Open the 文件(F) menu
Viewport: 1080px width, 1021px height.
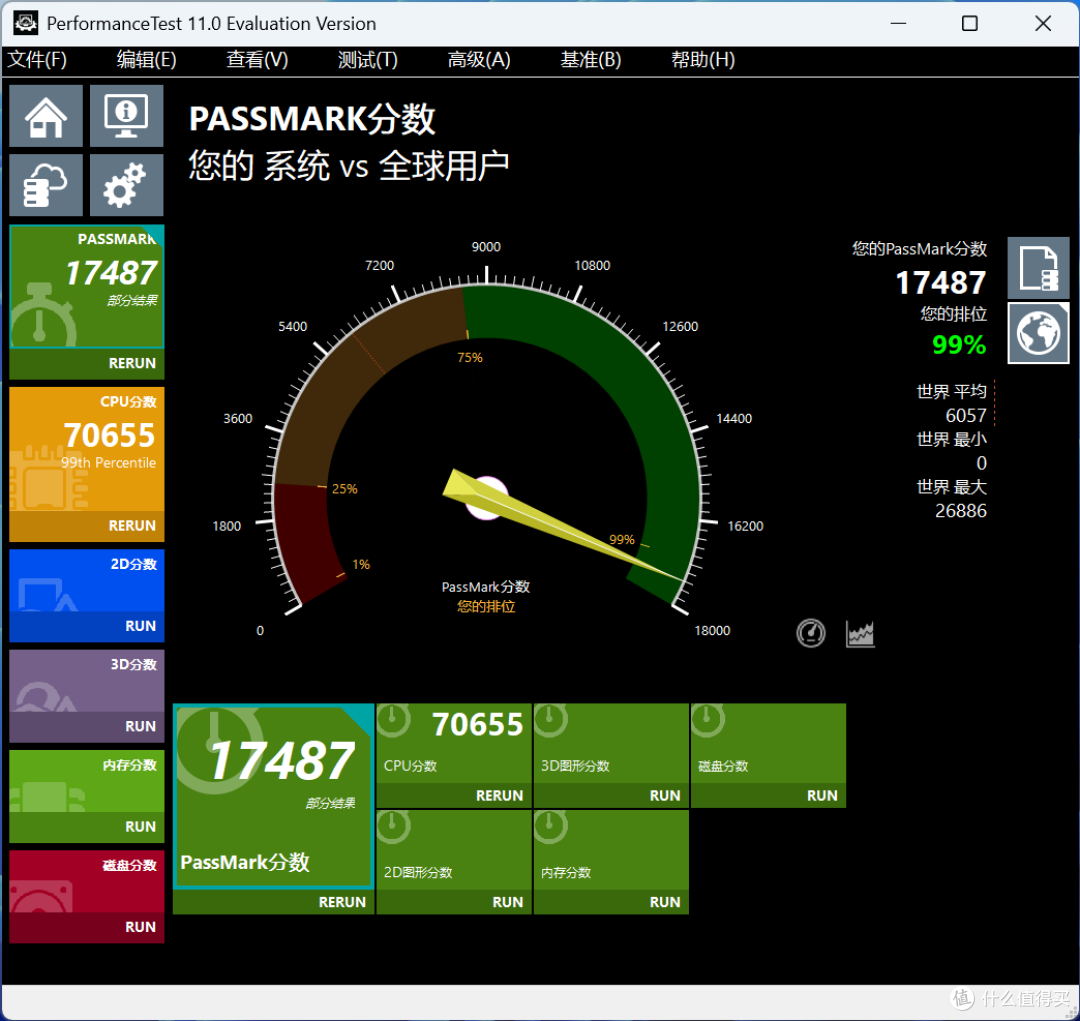click(x=37, y=60)
